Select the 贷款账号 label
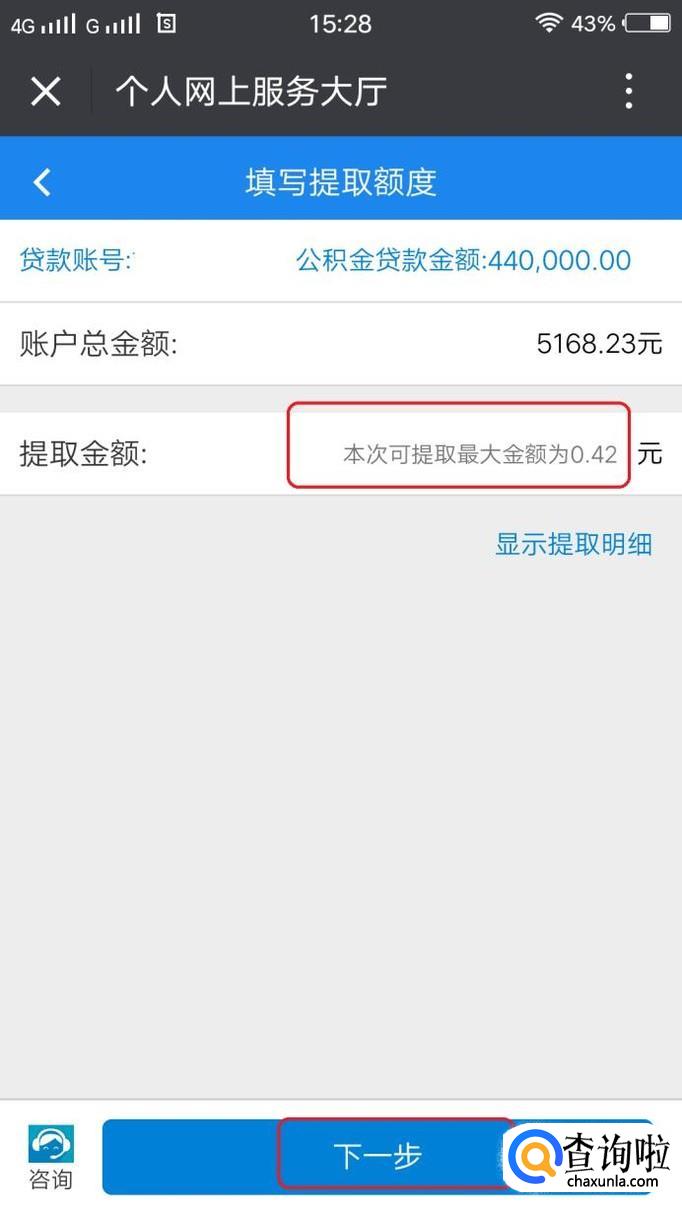Viewport: 682px width, 1212px height. pyautogui.click(x=78, y=261)
